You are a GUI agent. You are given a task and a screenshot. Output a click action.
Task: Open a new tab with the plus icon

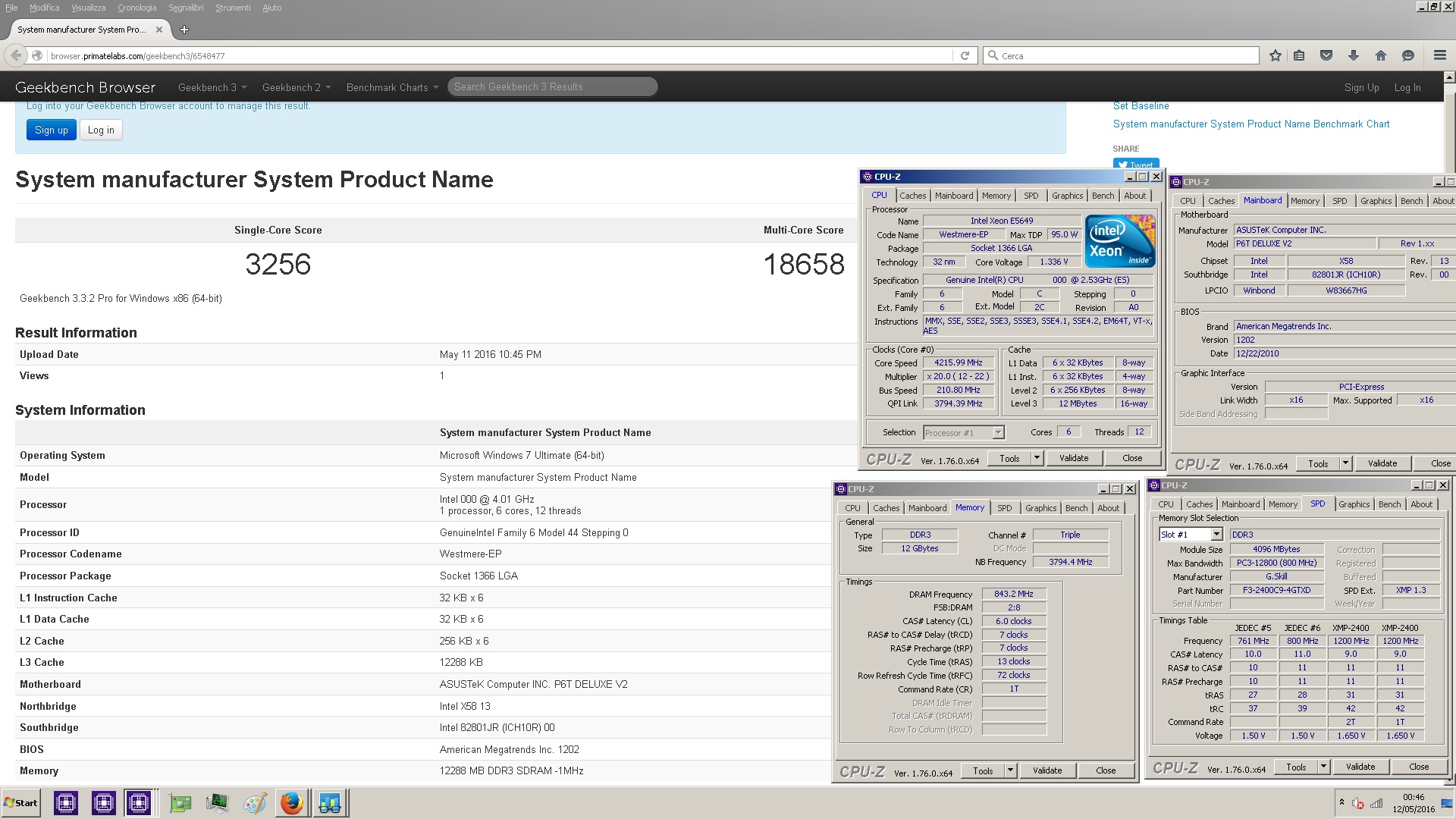pyautogui.click(x=184, y=30)
